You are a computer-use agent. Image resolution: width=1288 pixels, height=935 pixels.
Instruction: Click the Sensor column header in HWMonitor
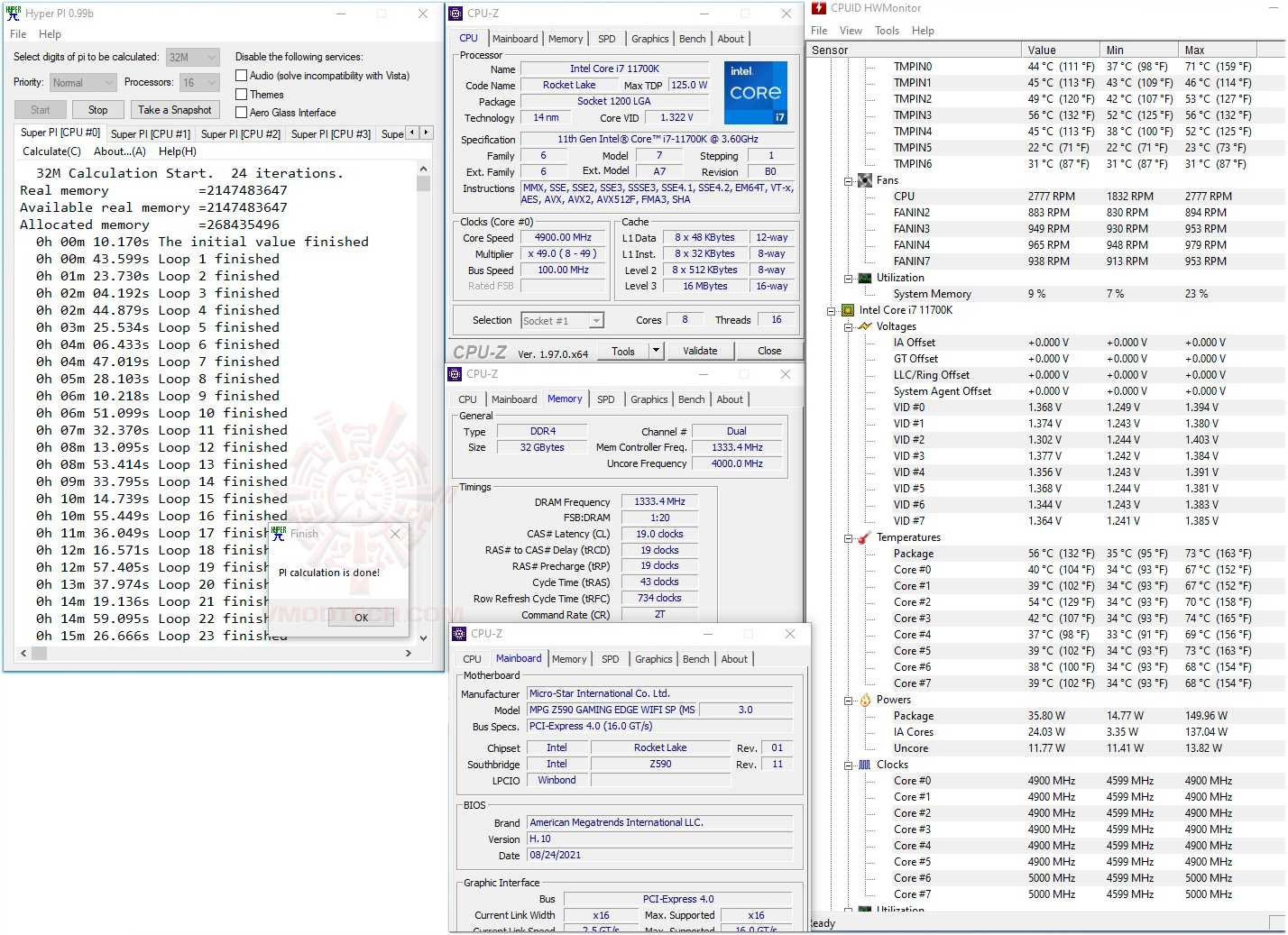(x=915, y=50)
